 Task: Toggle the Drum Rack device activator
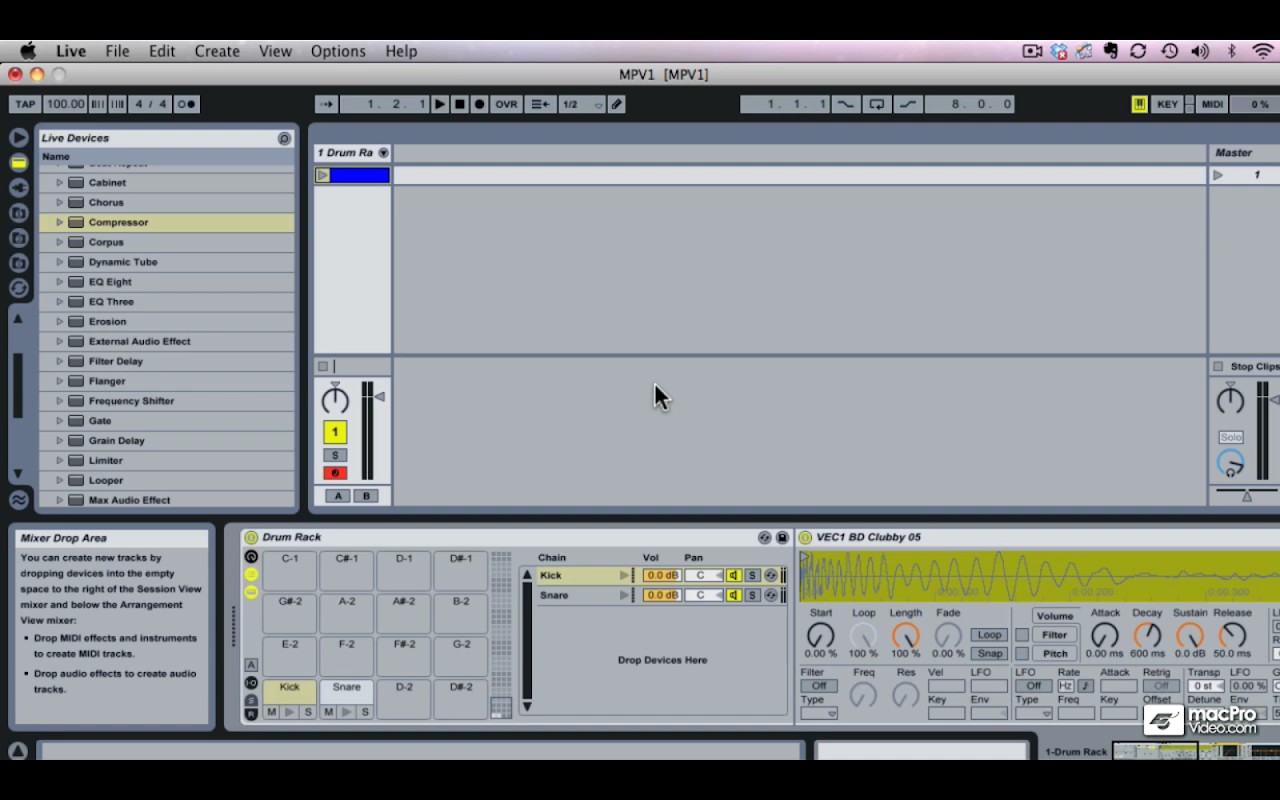pyautogui.click(x=251, y=538)
